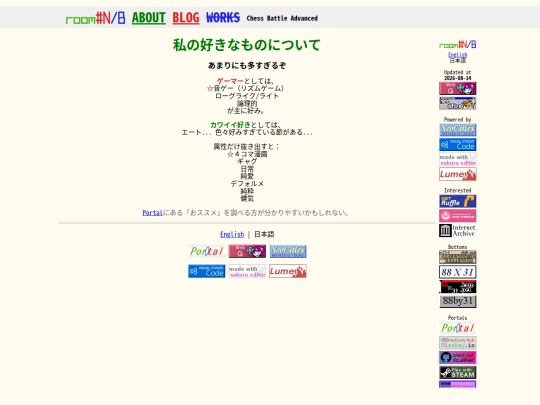The height and width of the screenshot is (405, 540).
Task: Click the Powered by label in the sidebar
Action: pos(457,120)
